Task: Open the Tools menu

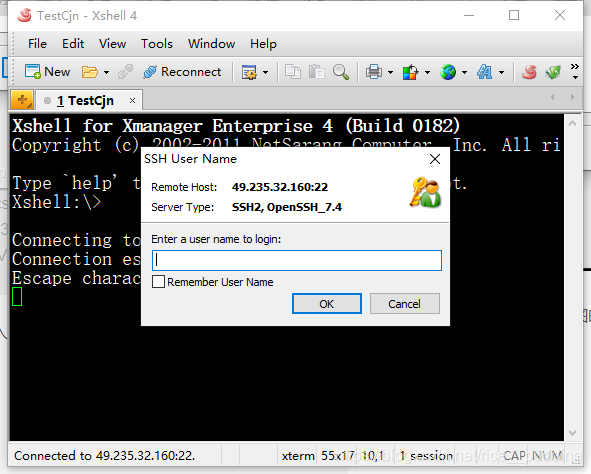Action: (157, 44)
